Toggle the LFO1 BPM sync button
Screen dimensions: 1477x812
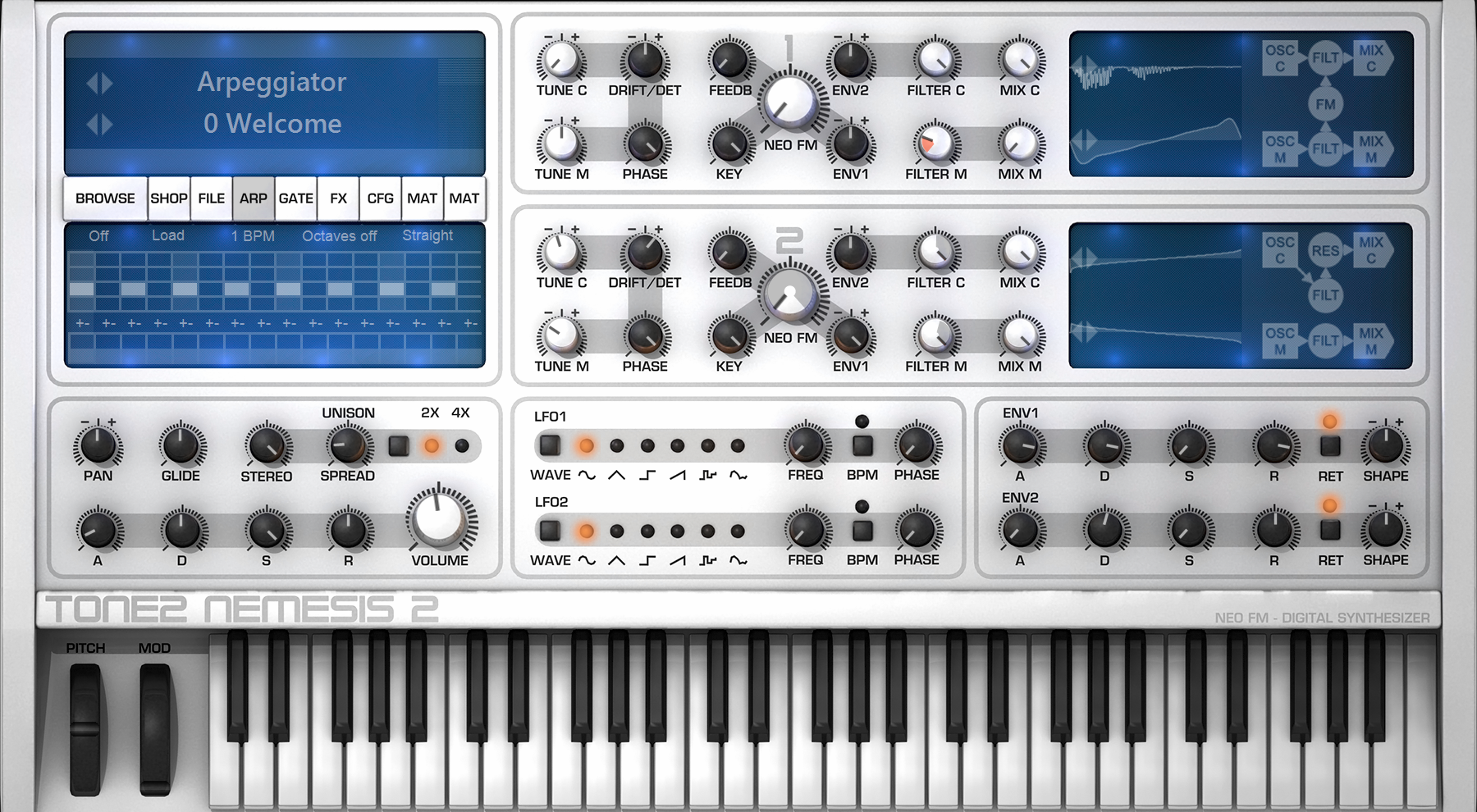click(862, 446)
